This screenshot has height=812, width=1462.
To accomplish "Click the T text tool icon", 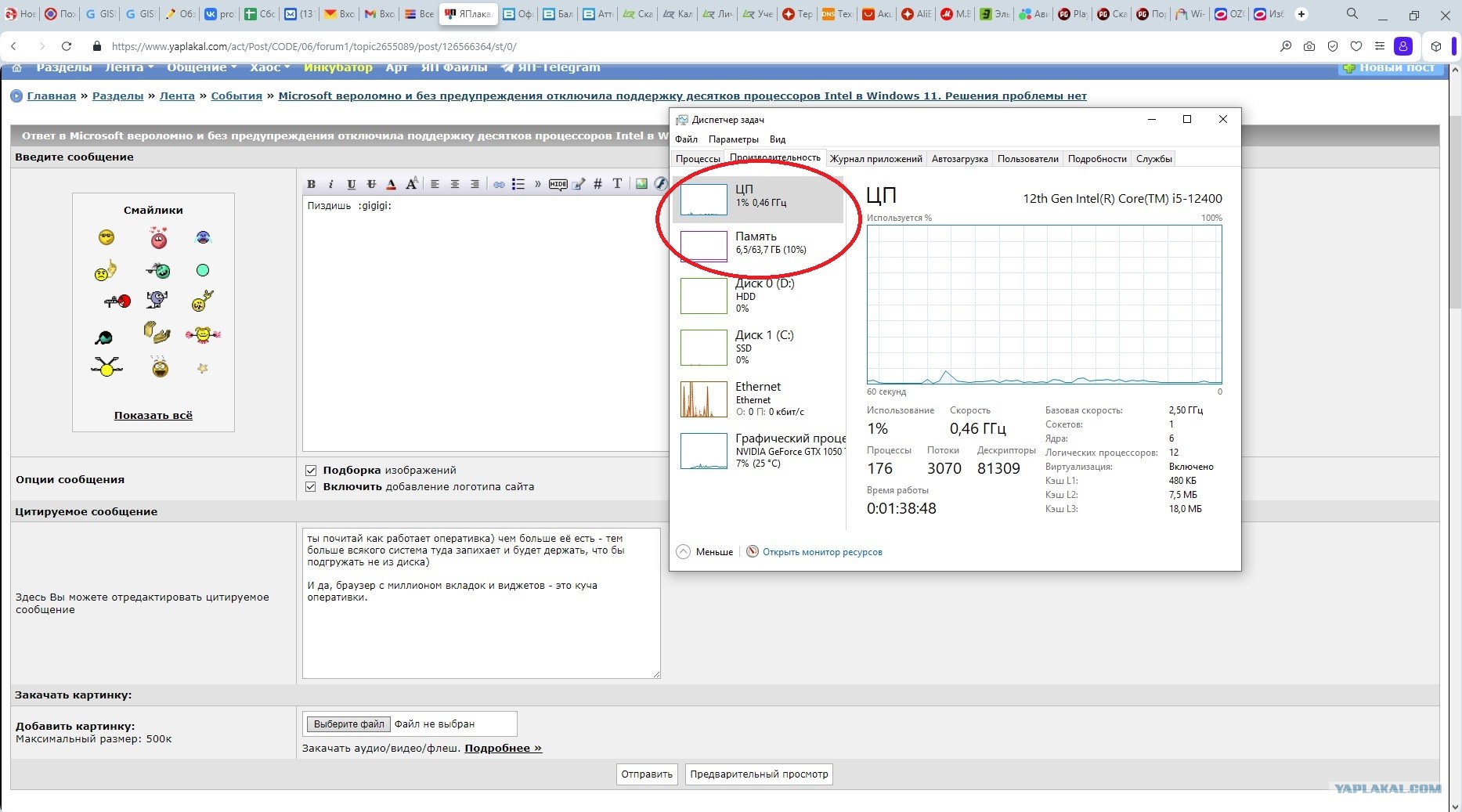I will (x=617, y=184).
